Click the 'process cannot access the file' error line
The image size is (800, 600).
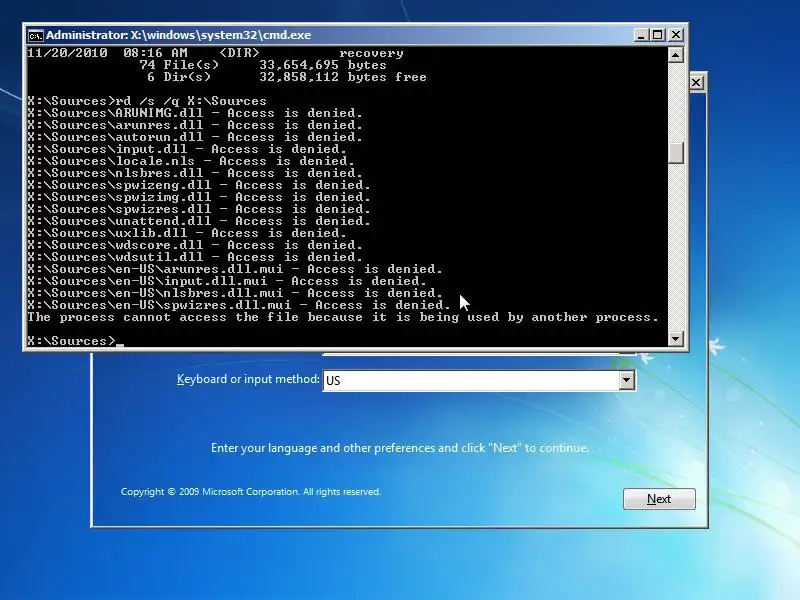(343, 317)
